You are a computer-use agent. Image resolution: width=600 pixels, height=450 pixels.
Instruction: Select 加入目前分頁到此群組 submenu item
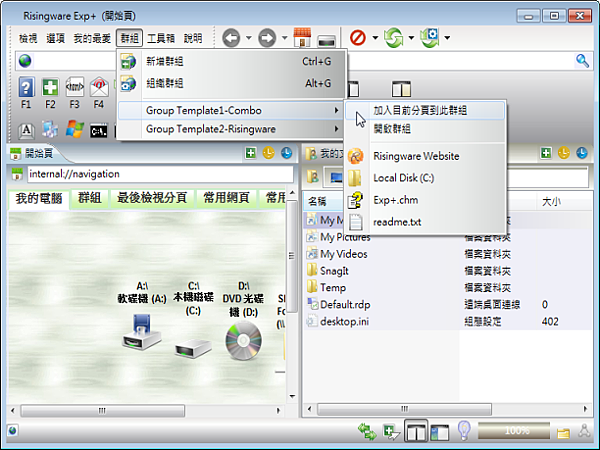click(x=425, y=111)
